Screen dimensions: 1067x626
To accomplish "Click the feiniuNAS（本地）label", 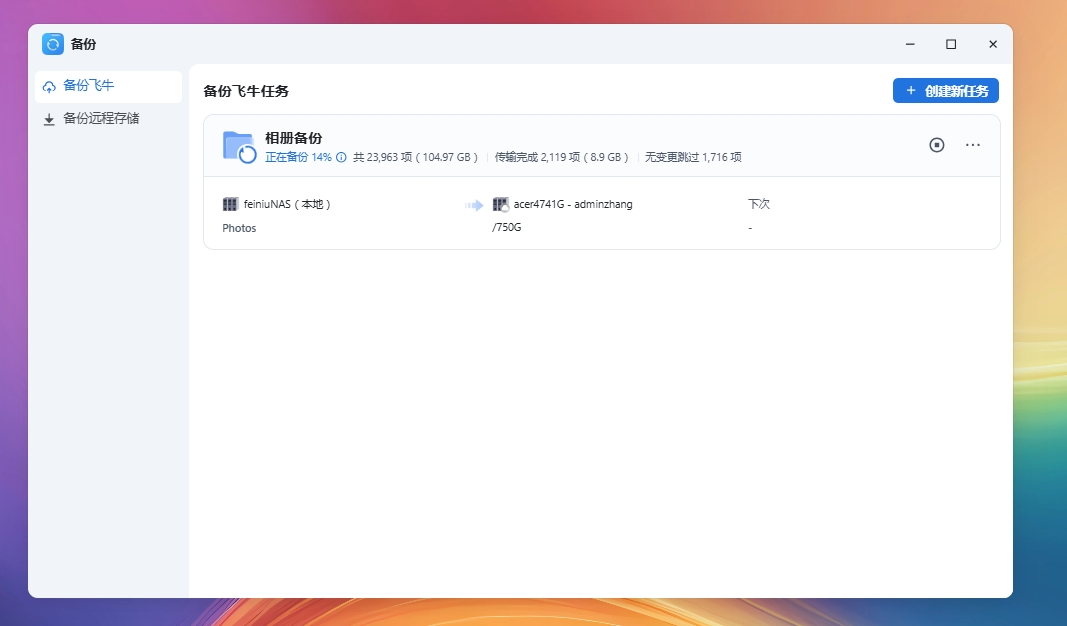I will pyautogui.click(x=287, y=204).
